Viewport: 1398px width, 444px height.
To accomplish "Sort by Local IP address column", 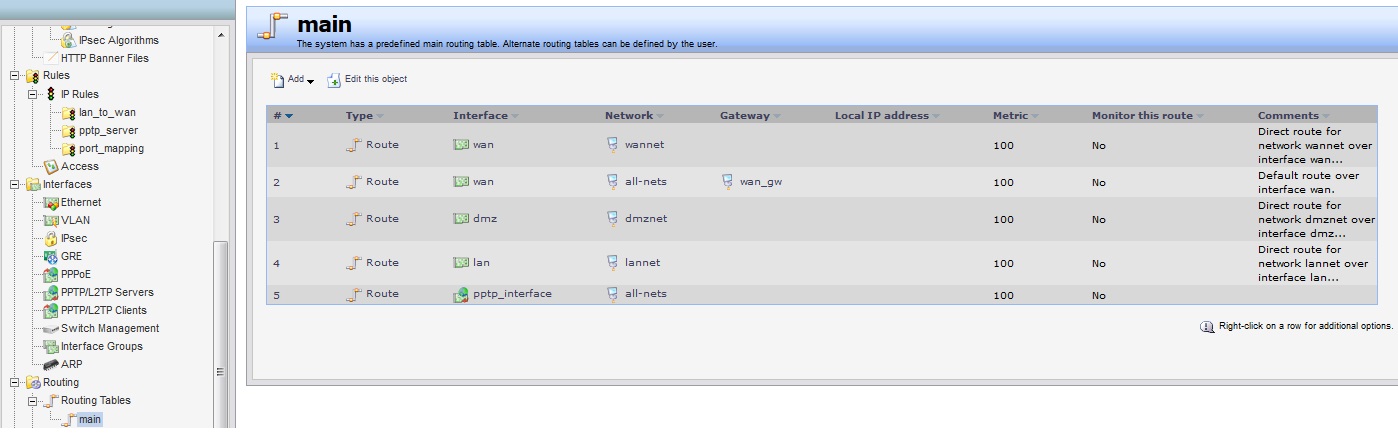I will [887, 116].
